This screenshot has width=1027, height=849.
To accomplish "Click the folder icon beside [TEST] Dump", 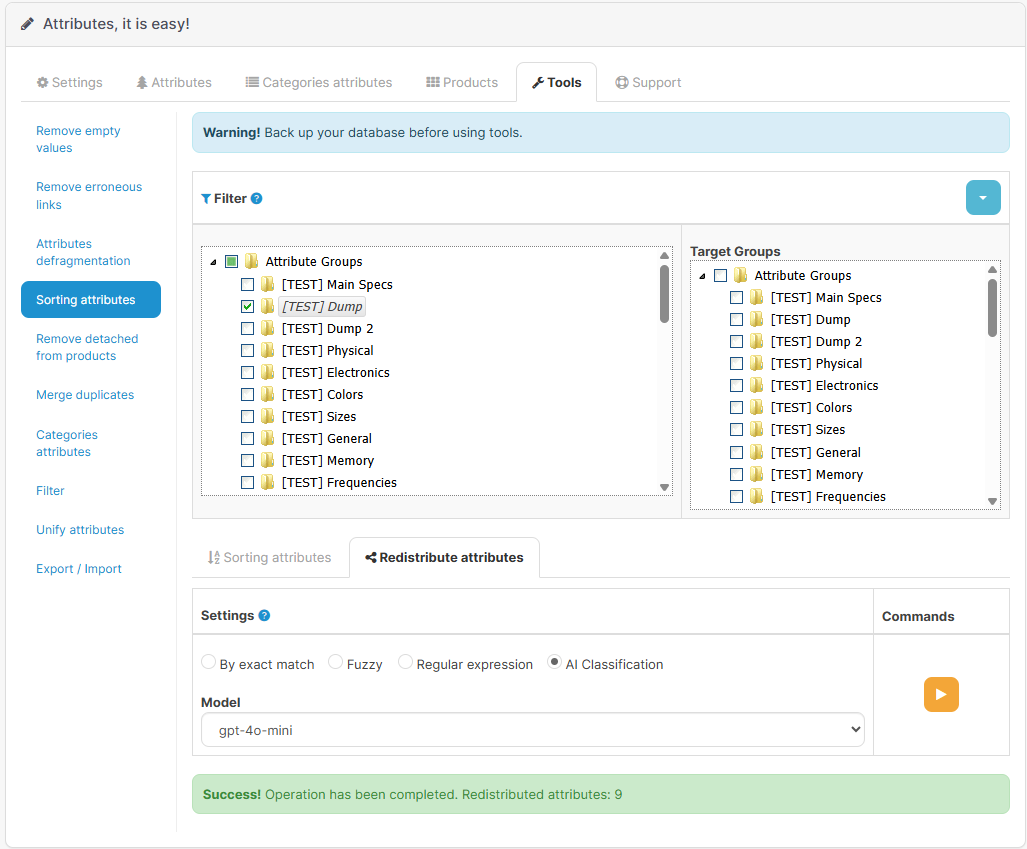I will click(x=266, y=306).
